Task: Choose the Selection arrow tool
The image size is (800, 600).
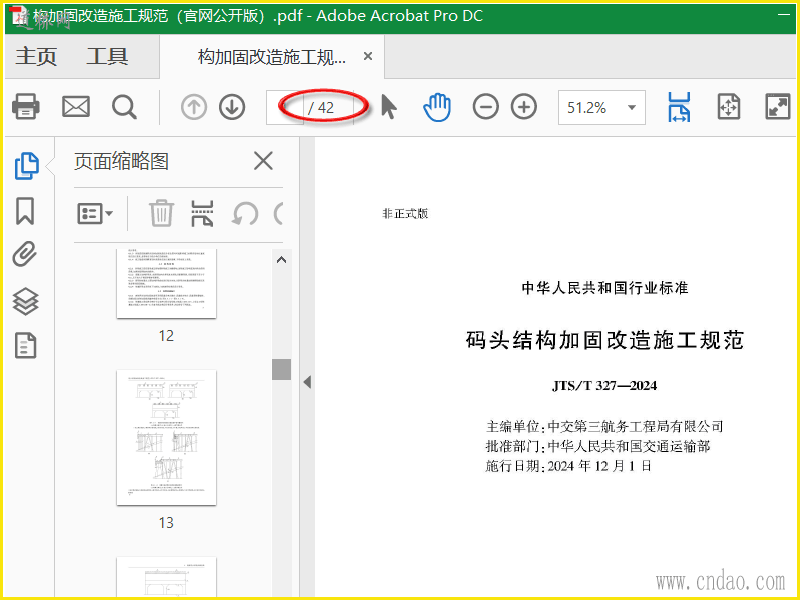Action: (389, 107)
